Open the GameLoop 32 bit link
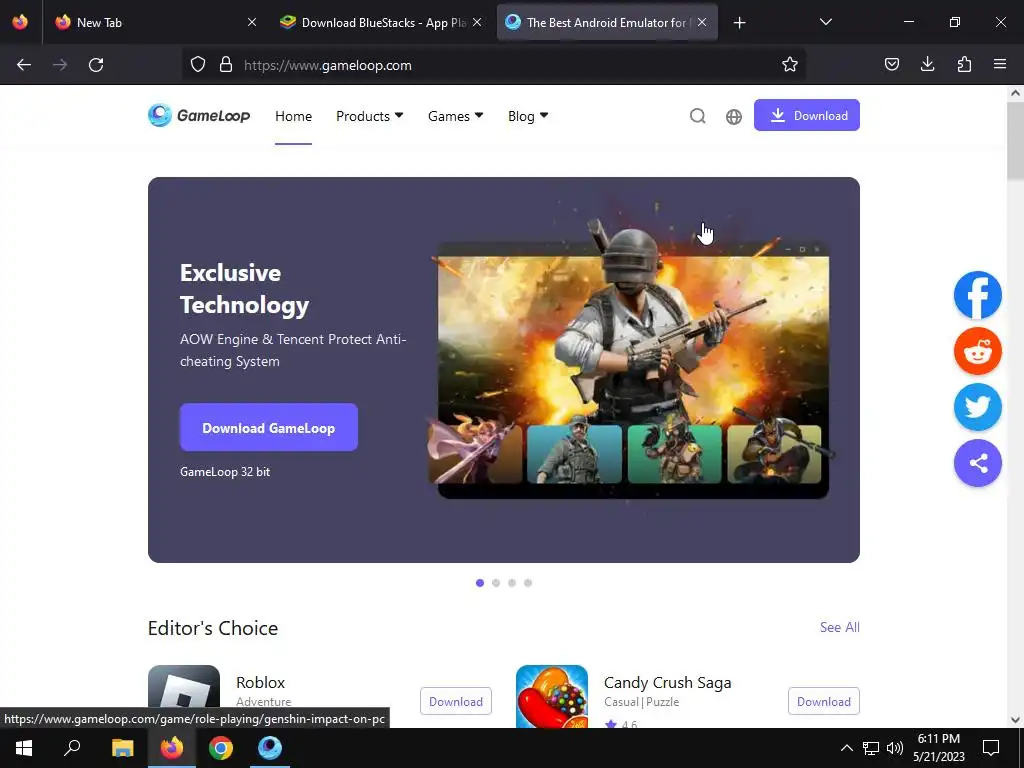The image size is (1024, 768). tap(225, 472)
